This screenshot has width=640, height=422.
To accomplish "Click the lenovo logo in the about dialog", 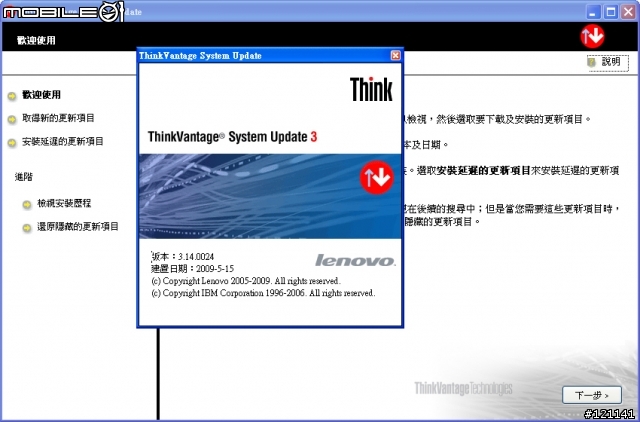I will click(x=355, y=260).
